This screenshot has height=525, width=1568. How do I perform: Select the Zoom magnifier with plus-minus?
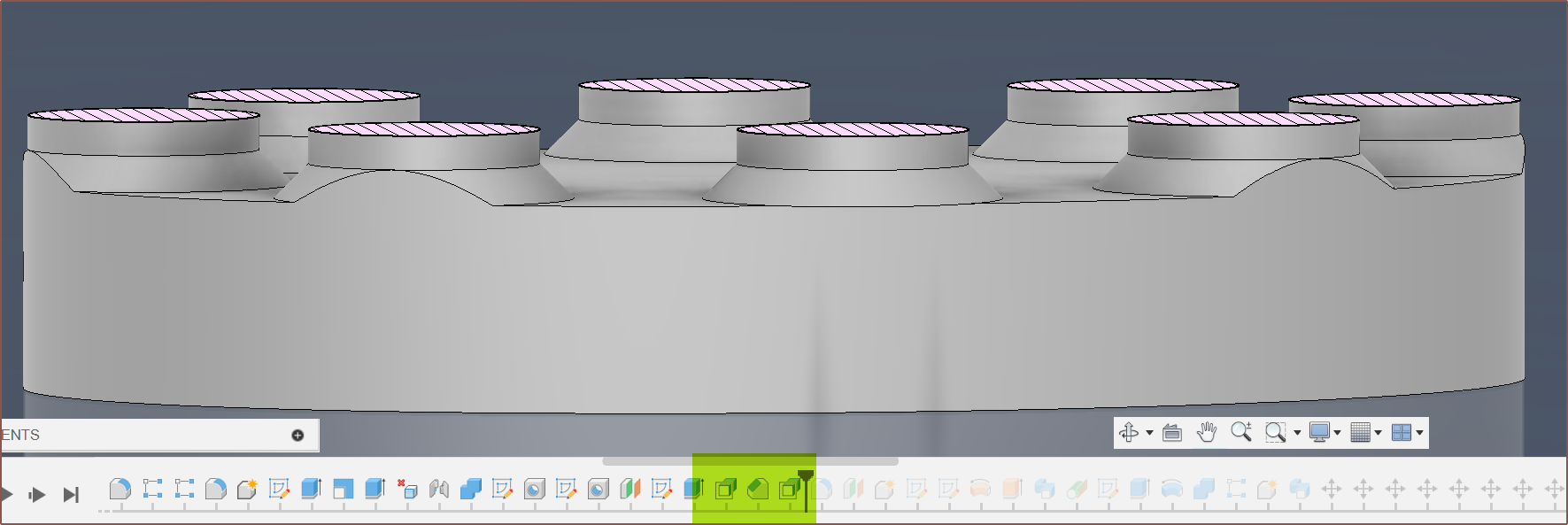(1240, 432)
